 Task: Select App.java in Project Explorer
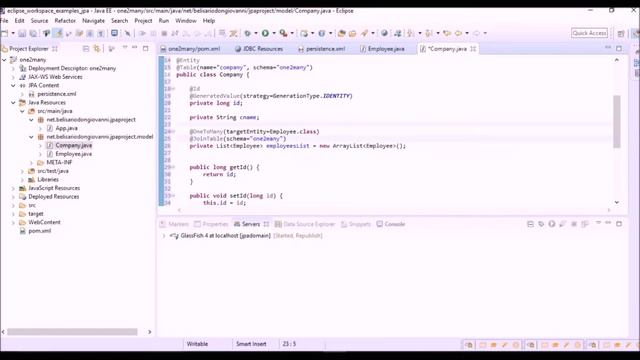click(66, 128)
